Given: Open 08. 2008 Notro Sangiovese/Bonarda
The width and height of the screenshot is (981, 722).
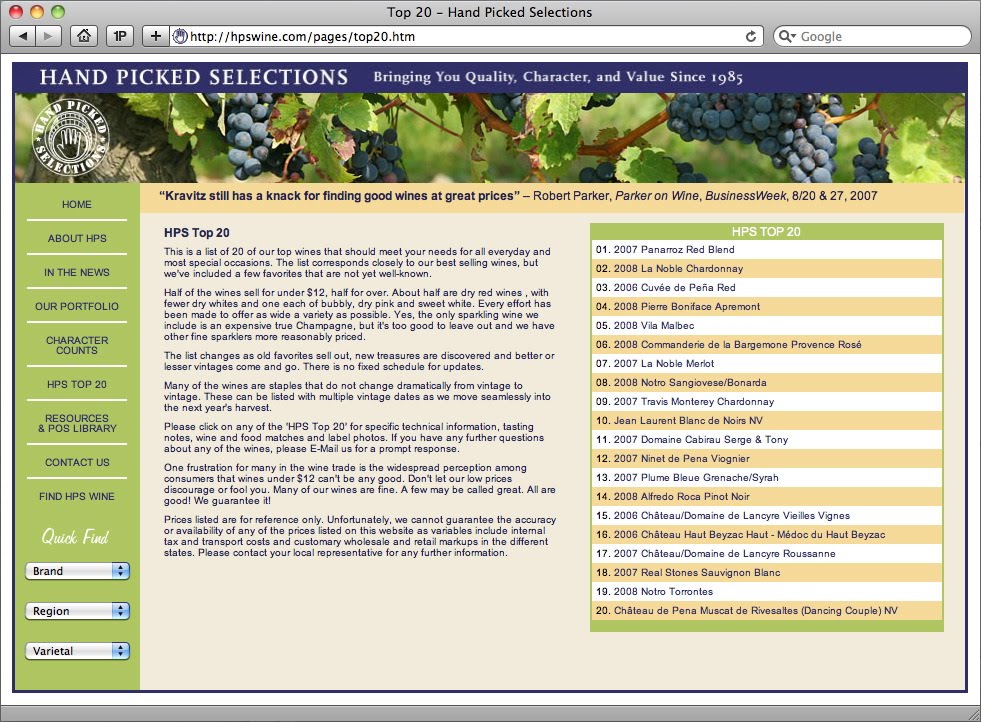Looking at the screenshot, I should [766, 382].
